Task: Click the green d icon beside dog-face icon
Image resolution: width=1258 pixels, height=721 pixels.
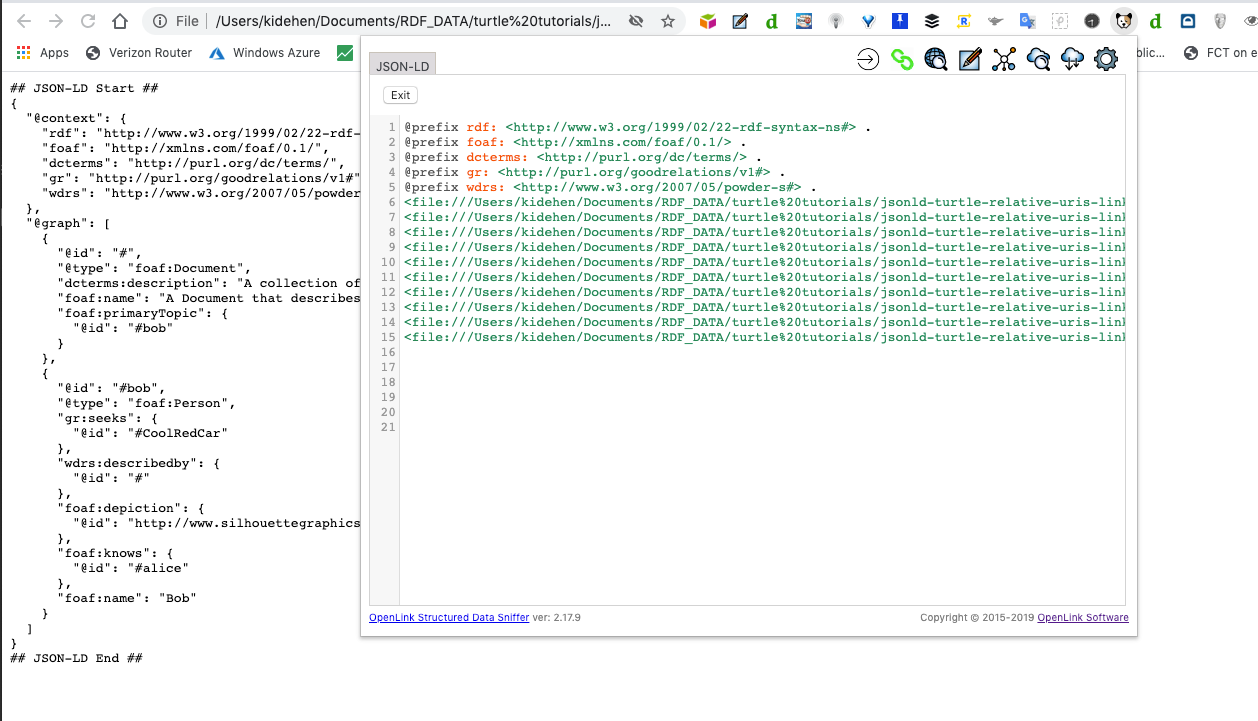Action: click(x=1156, y=21)
